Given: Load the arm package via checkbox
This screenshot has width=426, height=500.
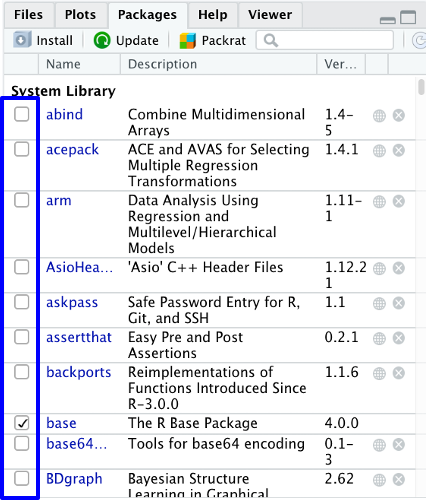Looking at the screenshot, I should (x=22, y=200).
